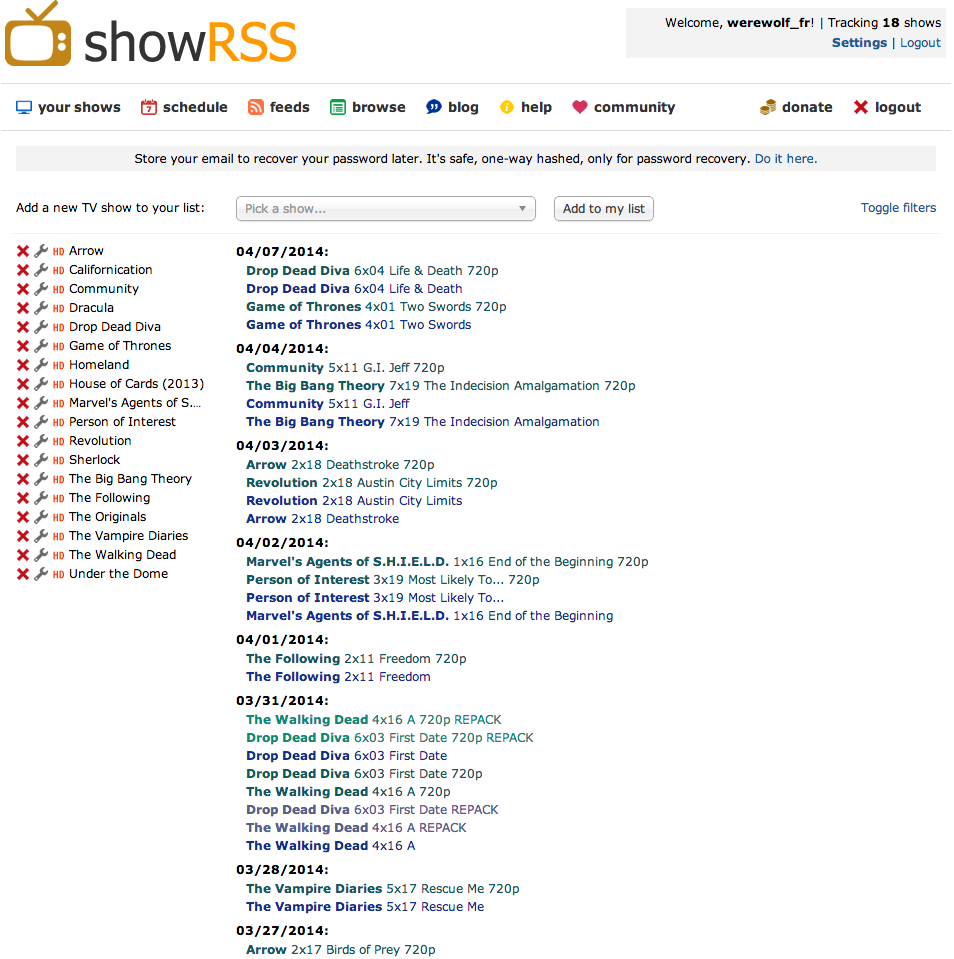Open wrench settings for Arrow
The image size is (954, 959).
[x=41, y=251]
